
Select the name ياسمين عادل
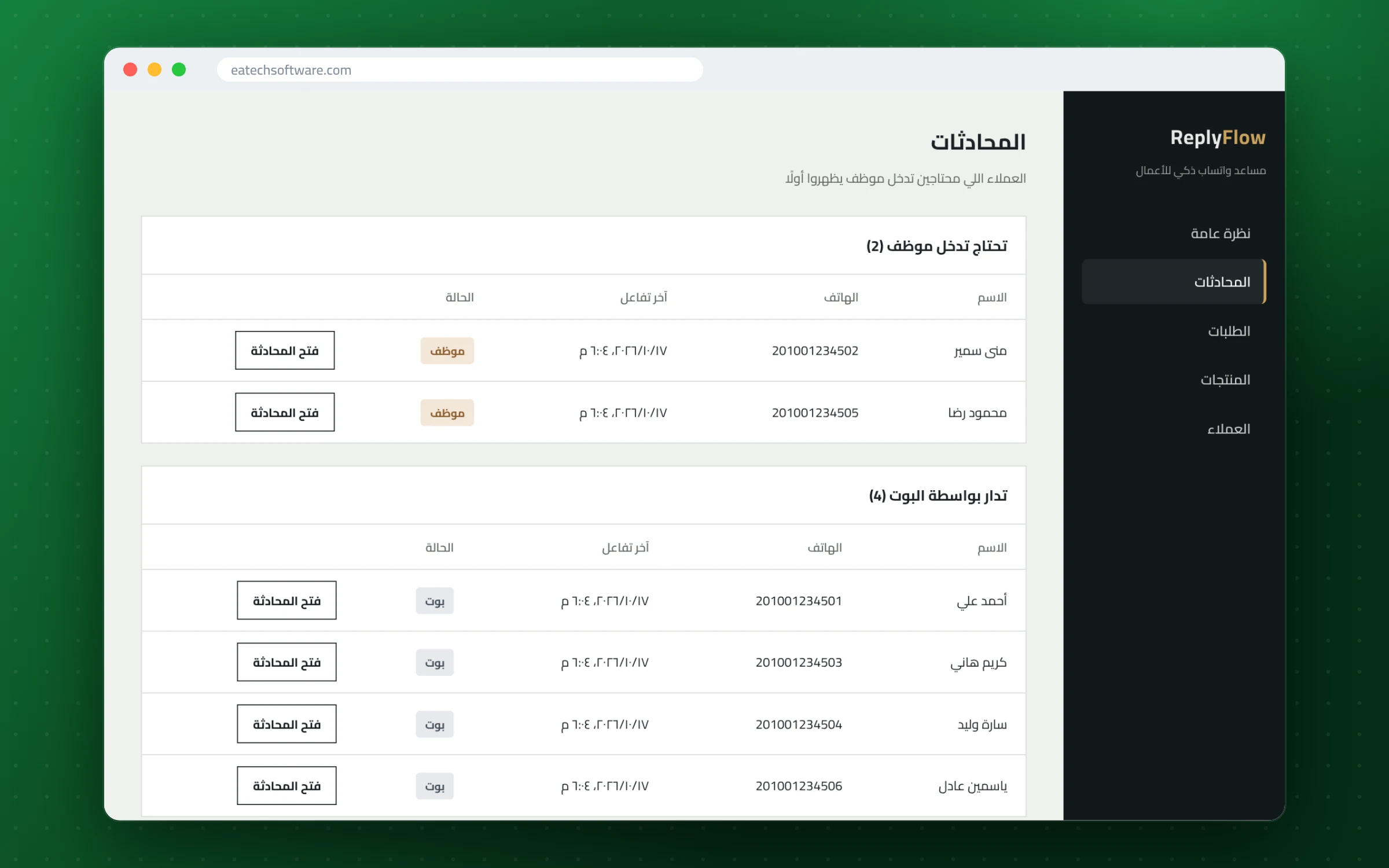pyautogui.click(x=973, y=786)
